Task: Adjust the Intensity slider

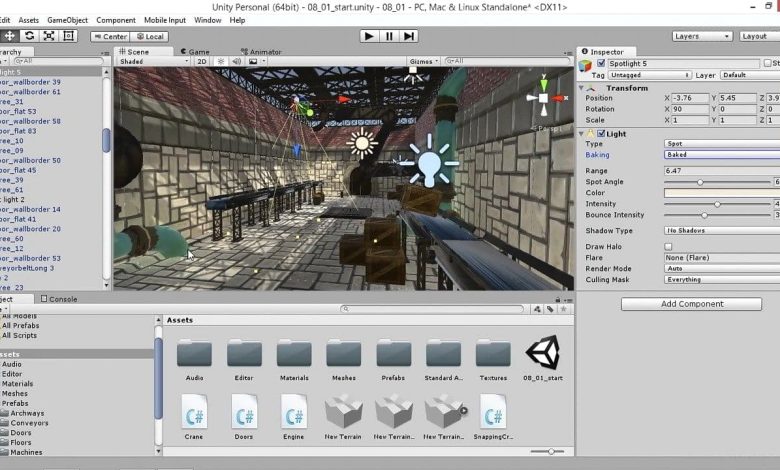Action: [717, 204]
